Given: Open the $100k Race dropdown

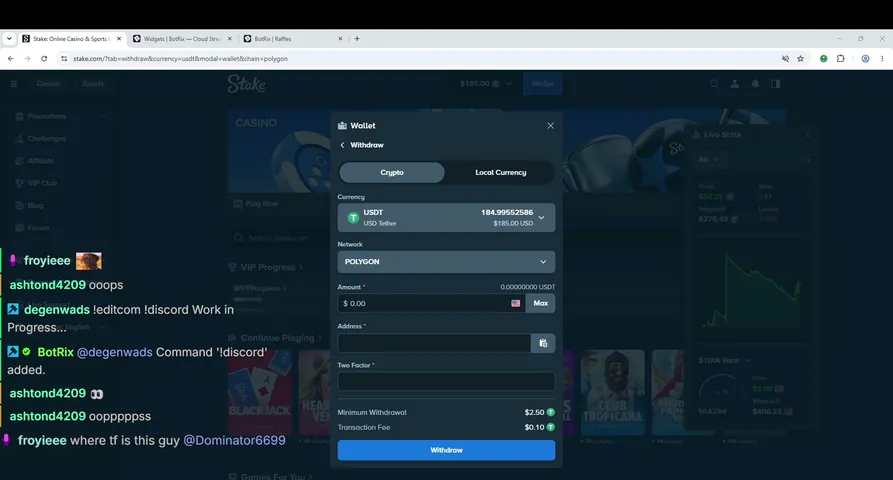Looking at the screenshot, I should coord(724,360).
